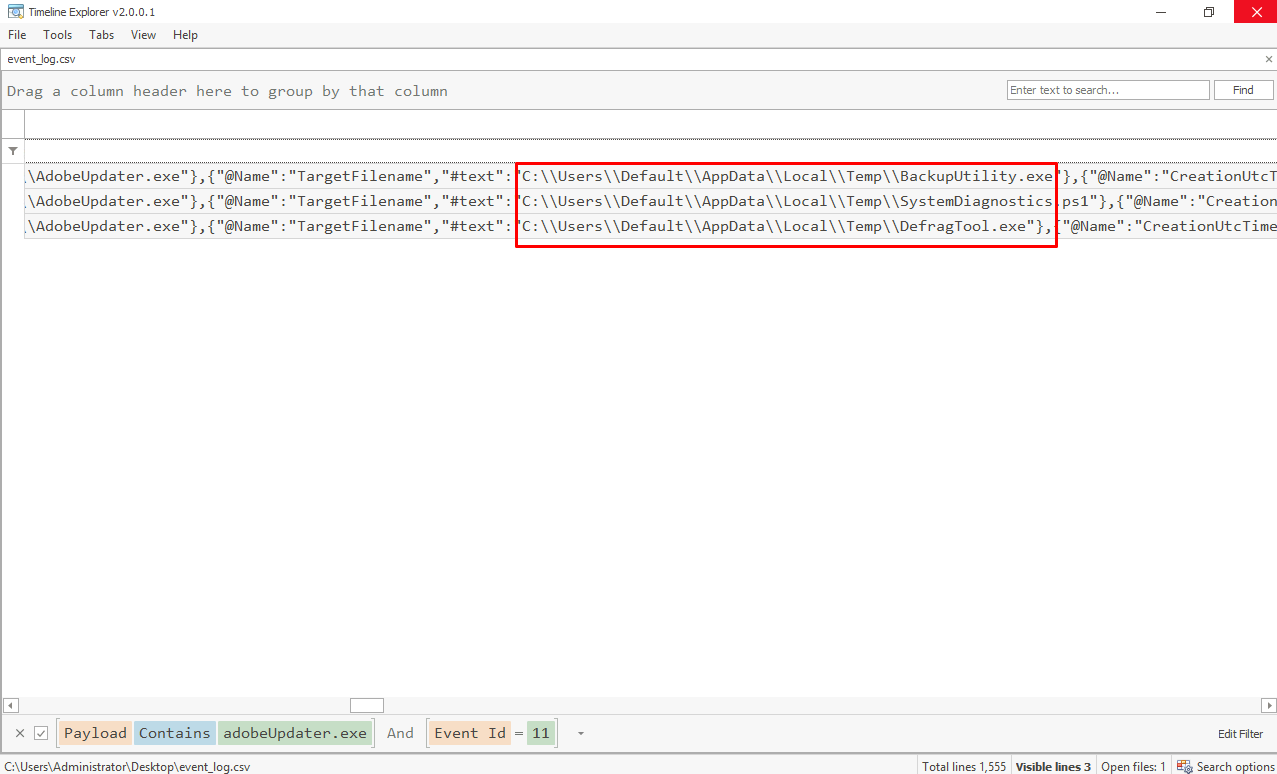
Task: Click the Find button
Action: 1243,90
